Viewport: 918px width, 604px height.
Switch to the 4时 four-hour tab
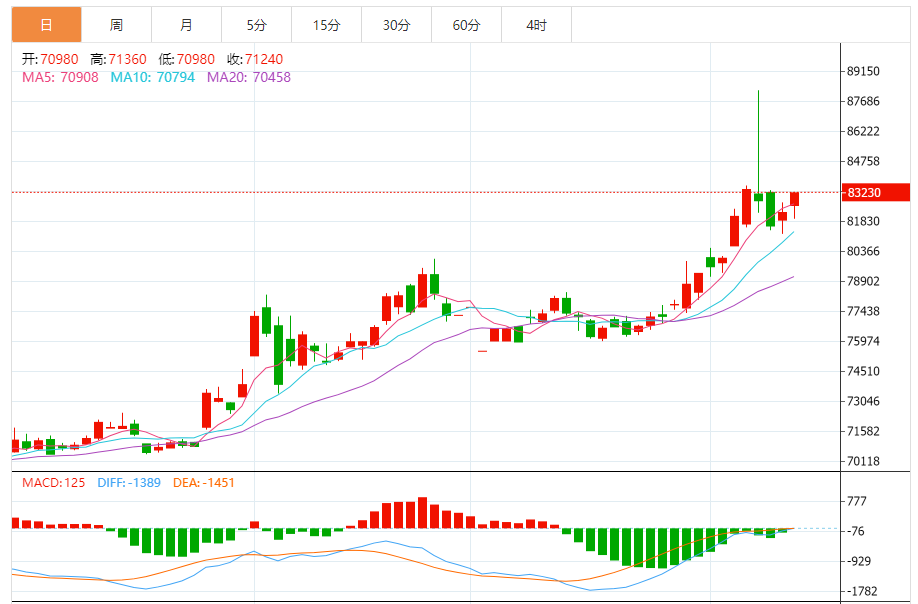(537, 25)
